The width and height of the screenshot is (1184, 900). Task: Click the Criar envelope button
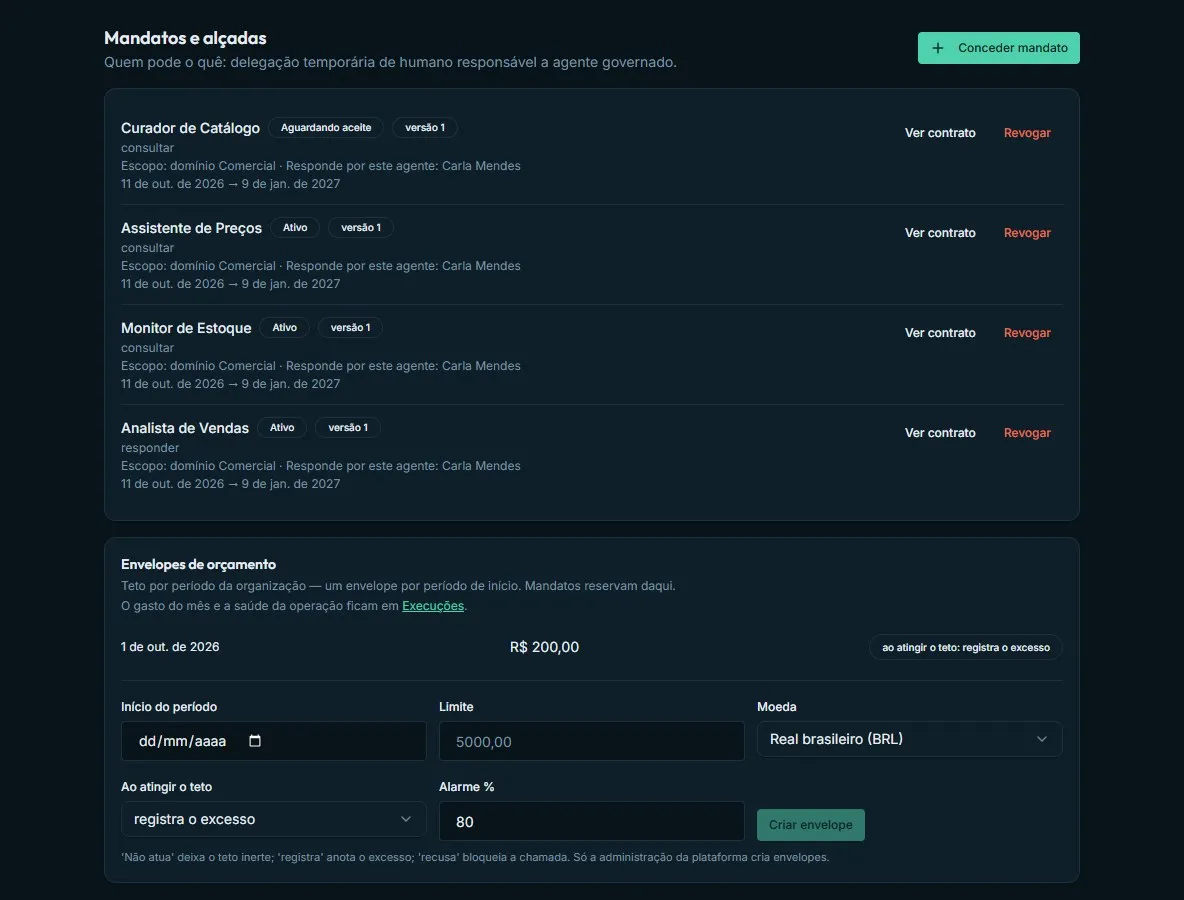811,825
